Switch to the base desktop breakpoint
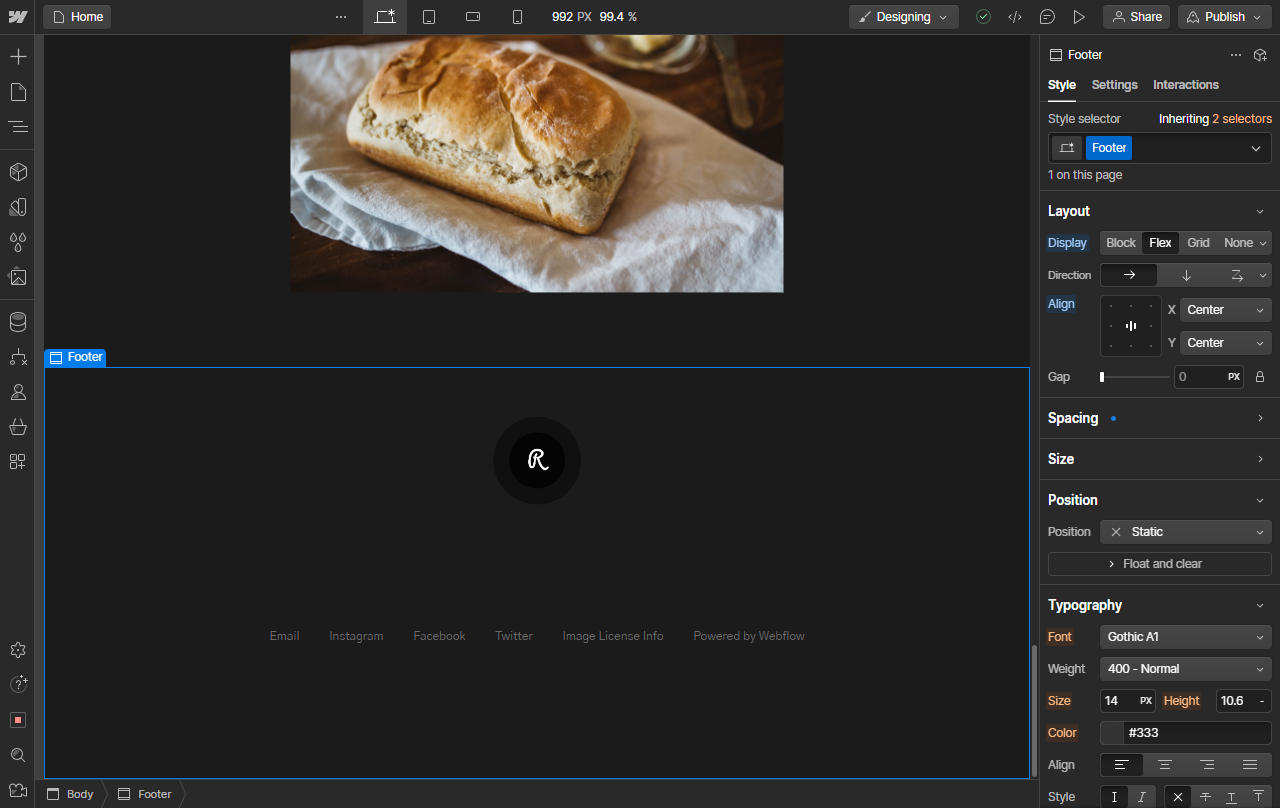The height and width of the screenshot is (808, 1280). pos(385,17)
